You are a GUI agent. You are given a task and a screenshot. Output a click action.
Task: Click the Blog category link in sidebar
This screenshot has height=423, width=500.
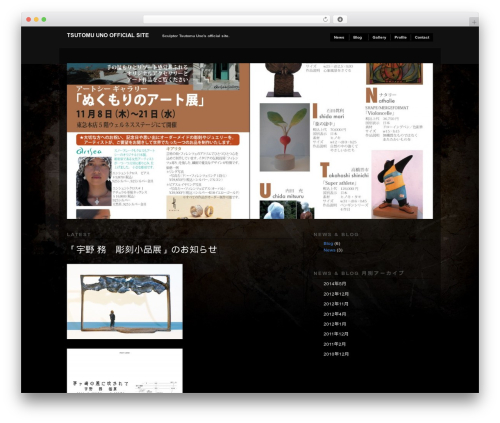[328, 244]
